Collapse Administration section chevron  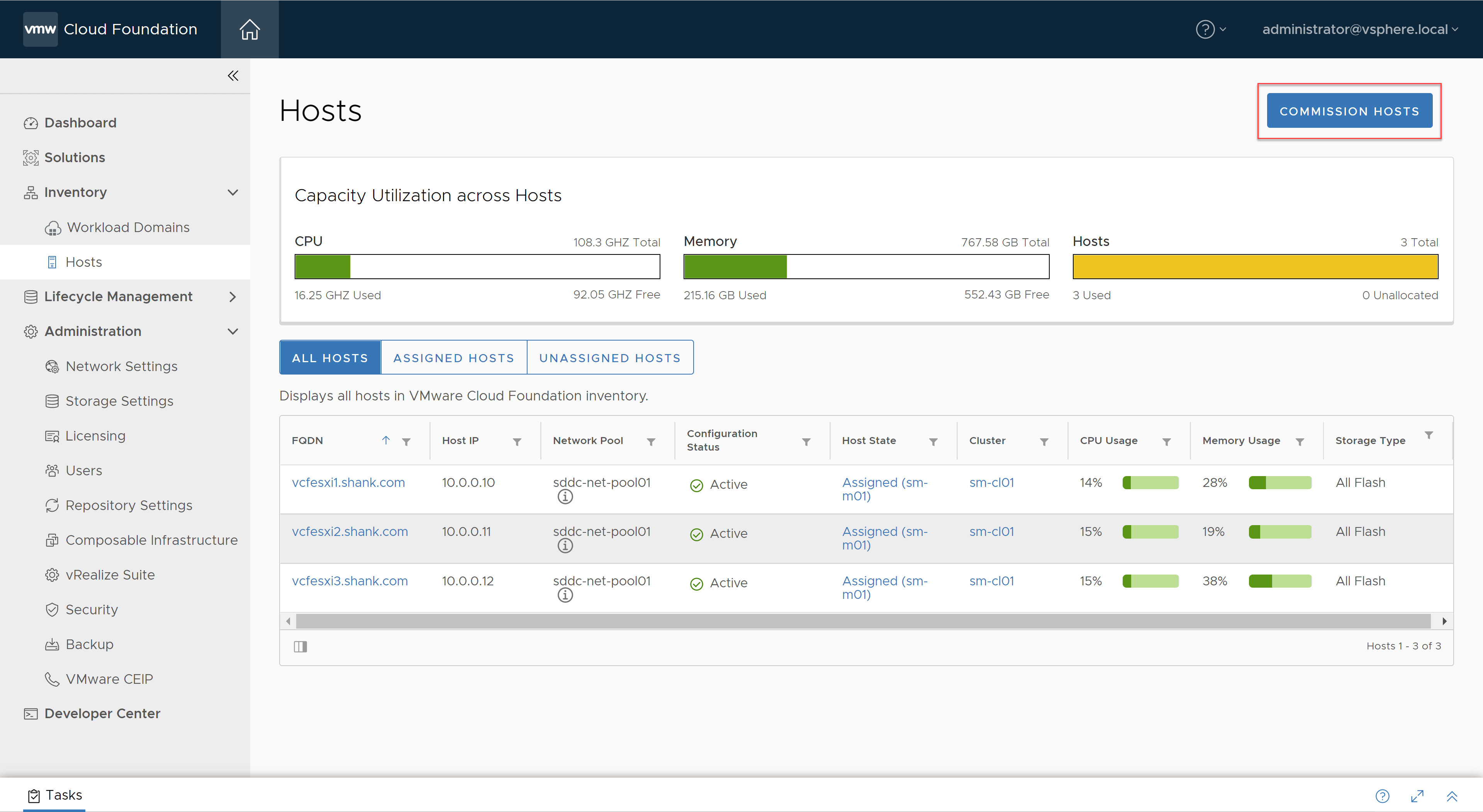click(232, 331)
